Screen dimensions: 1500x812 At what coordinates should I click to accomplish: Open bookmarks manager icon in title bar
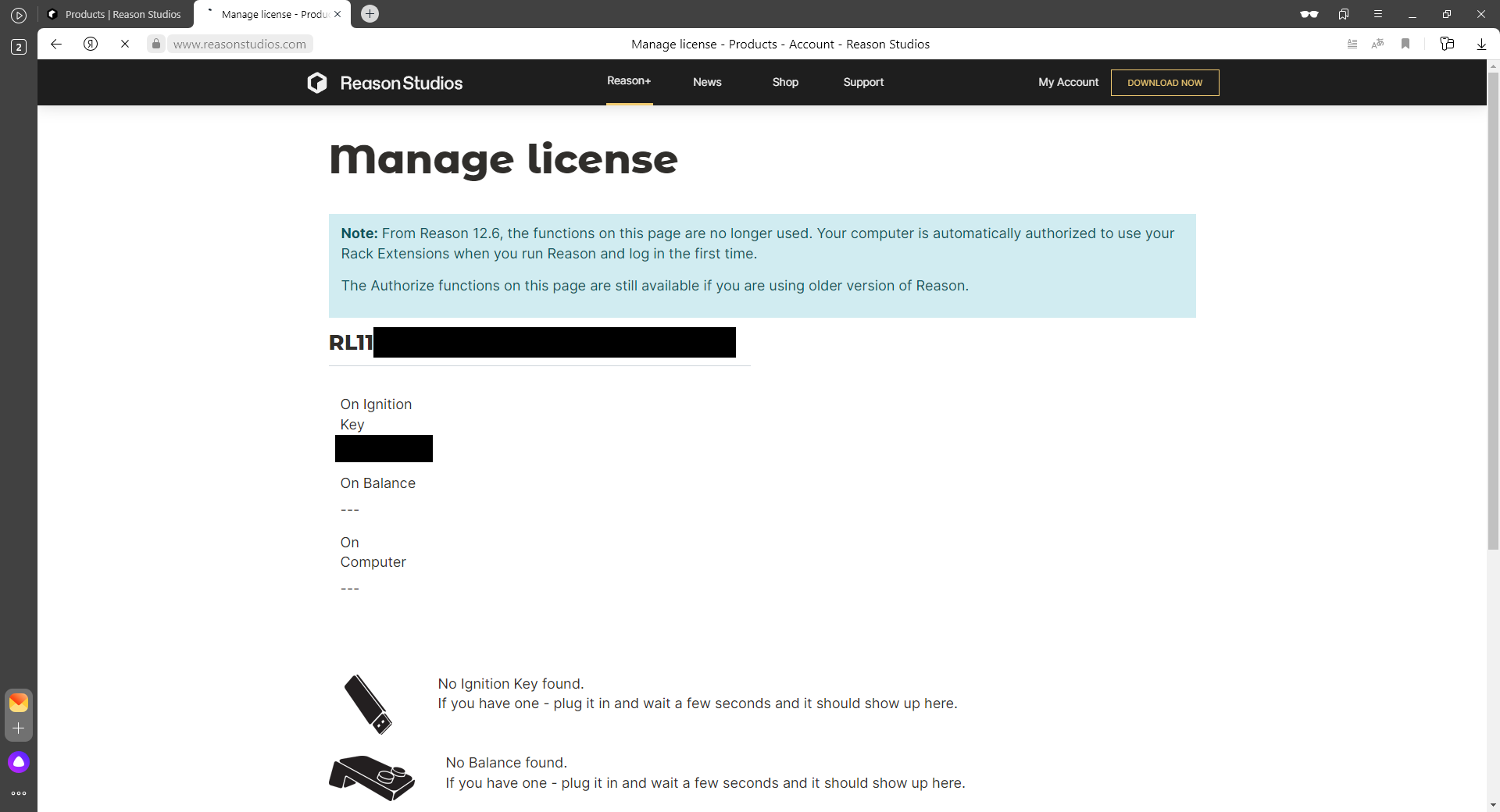coord(1344,14)
